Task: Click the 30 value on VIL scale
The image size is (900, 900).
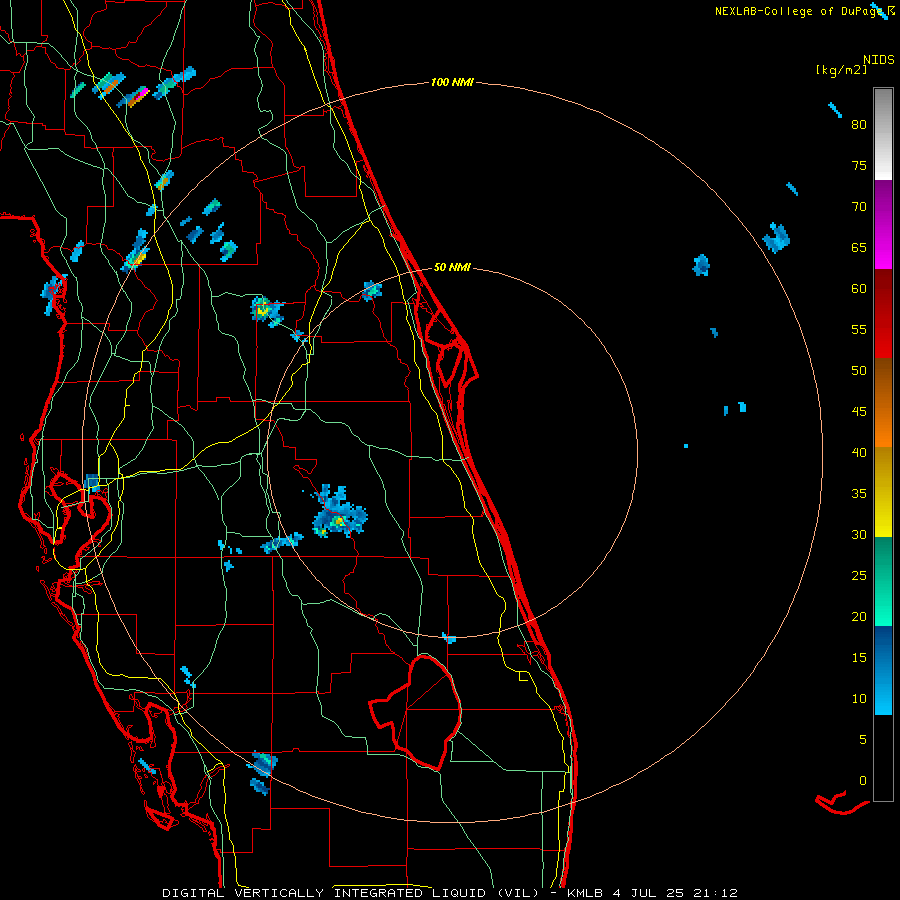Action: [859, 534]
